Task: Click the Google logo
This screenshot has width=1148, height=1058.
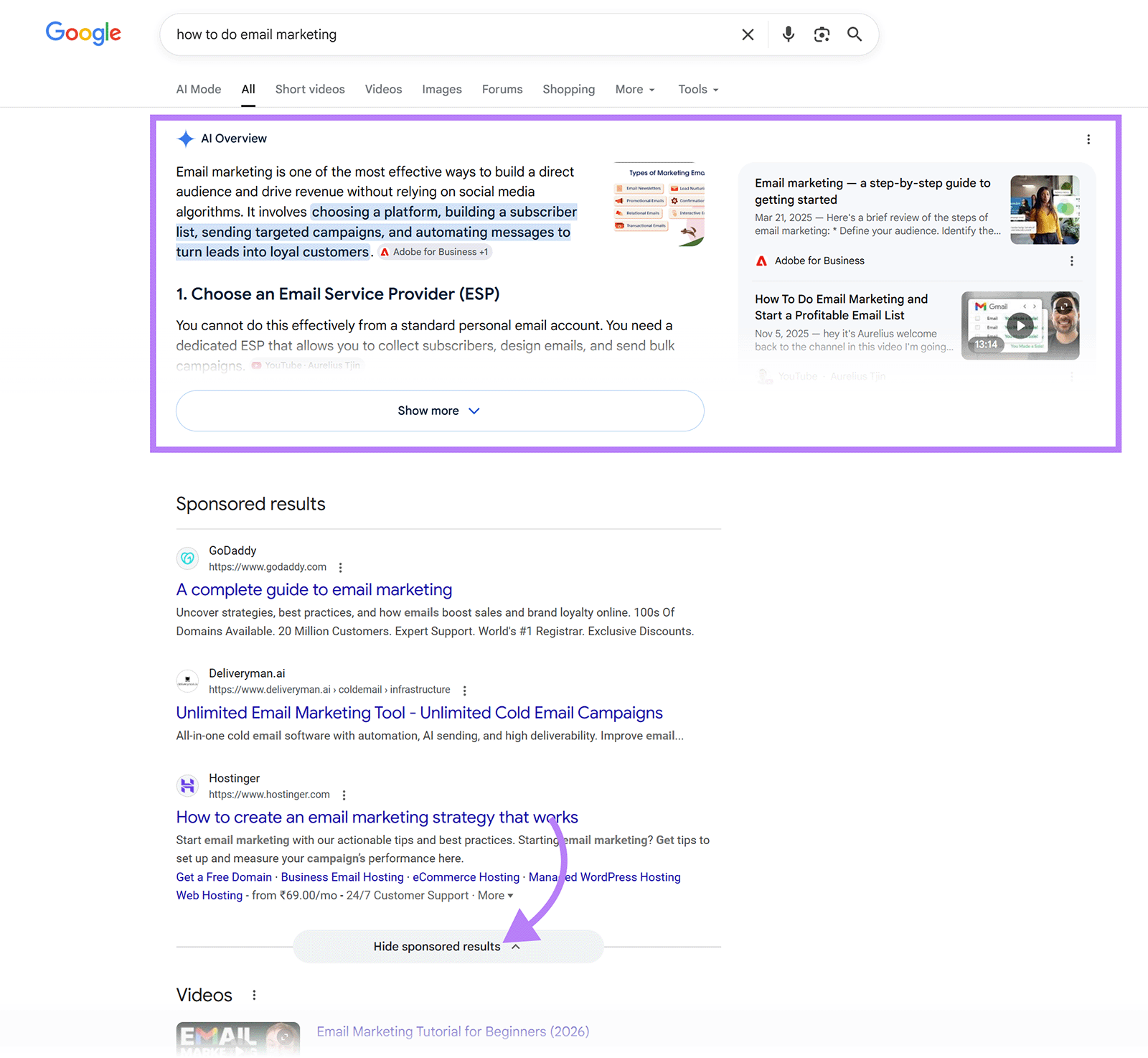Action: tap(83, 33)
